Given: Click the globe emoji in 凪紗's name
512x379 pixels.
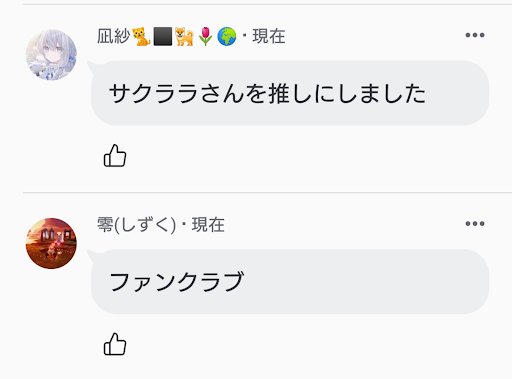Looking at the screenshot, I should coord(227,36).
